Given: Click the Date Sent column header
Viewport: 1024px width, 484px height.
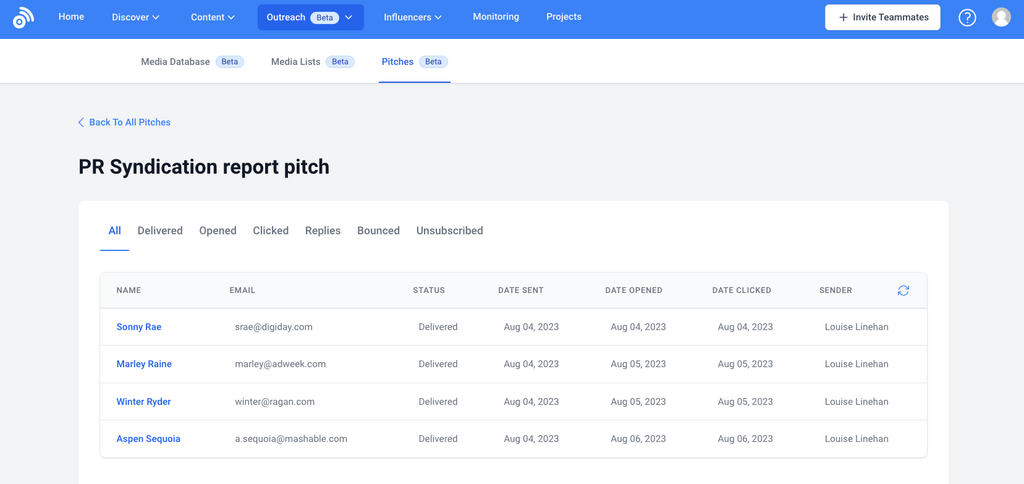Looking at the screenshot, I should [520, 291].
